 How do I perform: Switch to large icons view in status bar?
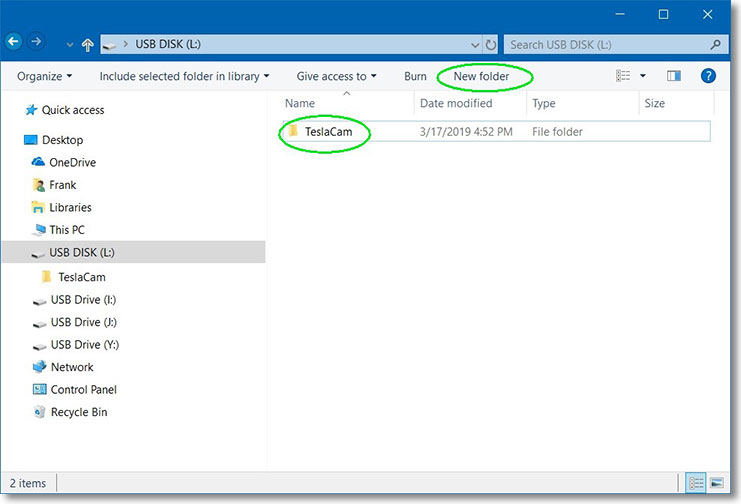tap(717, 483)
